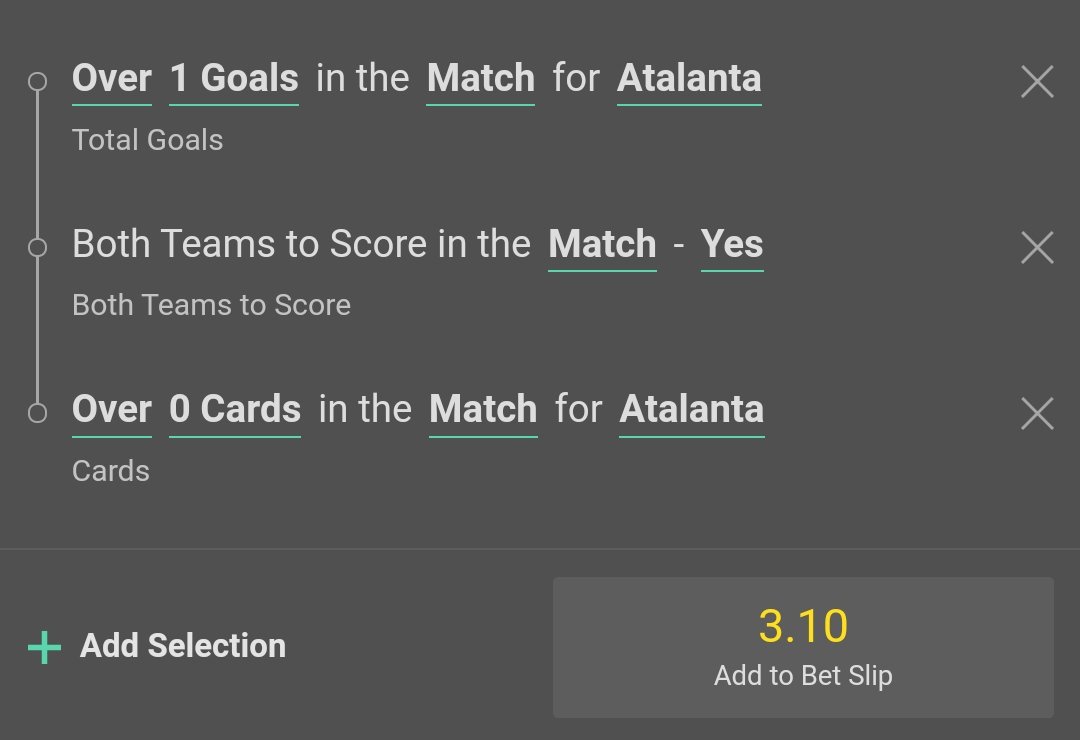Change the '0 Cards' value dropdown

(235, 410)
